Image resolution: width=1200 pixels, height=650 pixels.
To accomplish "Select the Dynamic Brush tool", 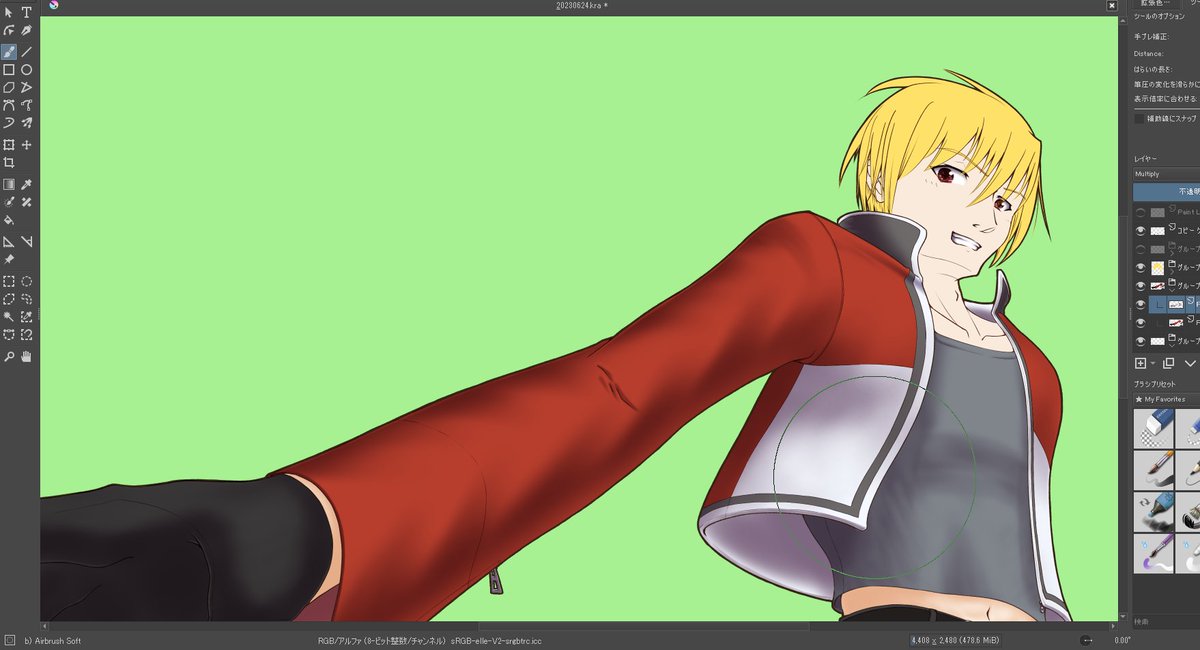I will (9, 123).
